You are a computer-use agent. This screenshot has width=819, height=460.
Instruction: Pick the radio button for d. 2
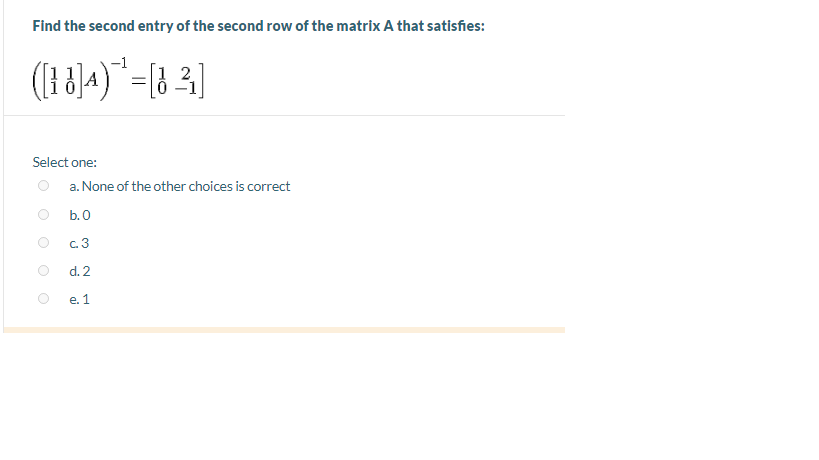click(43, 270)
